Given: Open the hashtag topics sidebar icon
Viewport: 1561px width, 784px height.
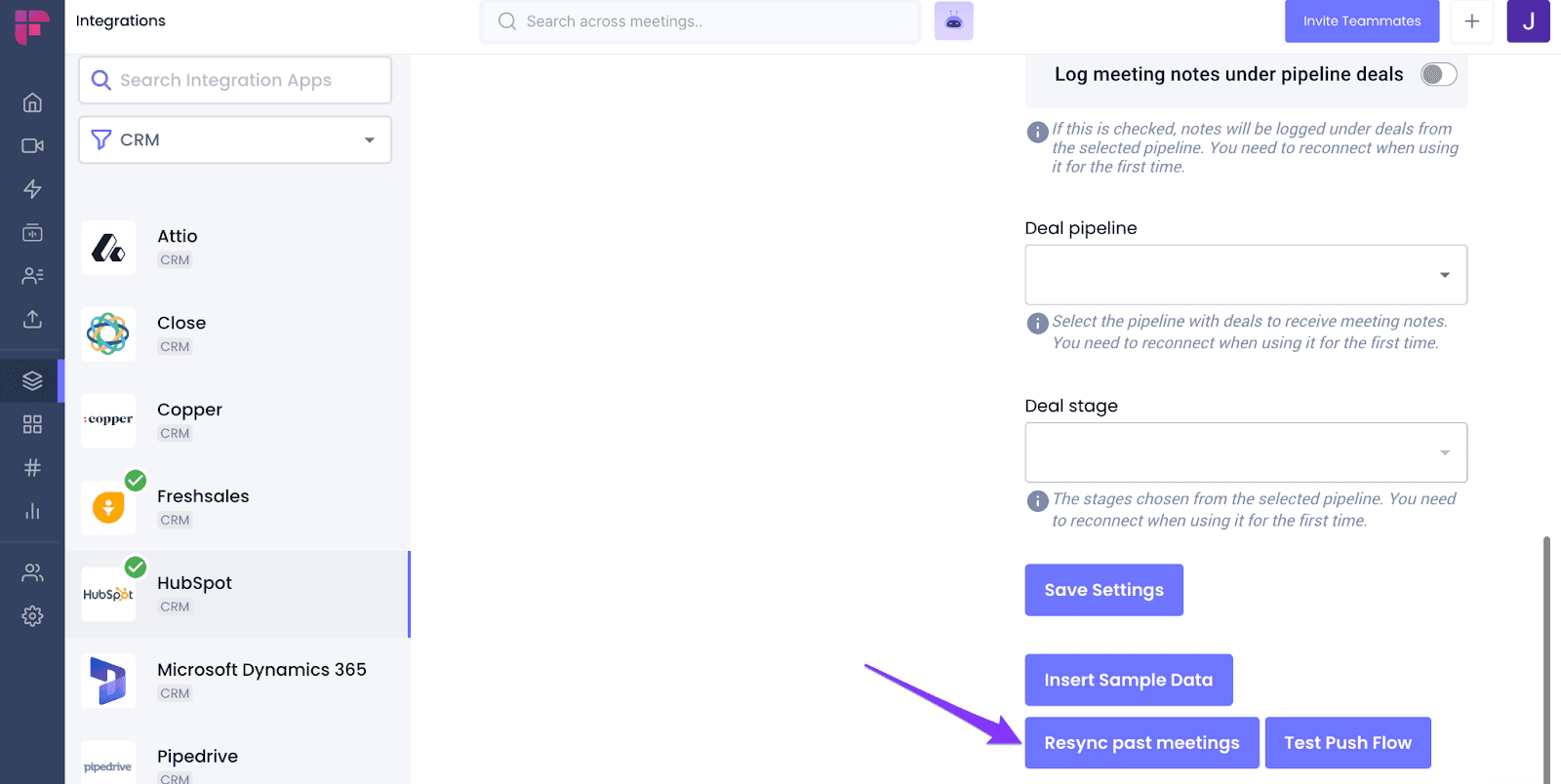Looking at the screenshot, I should 32,468.
